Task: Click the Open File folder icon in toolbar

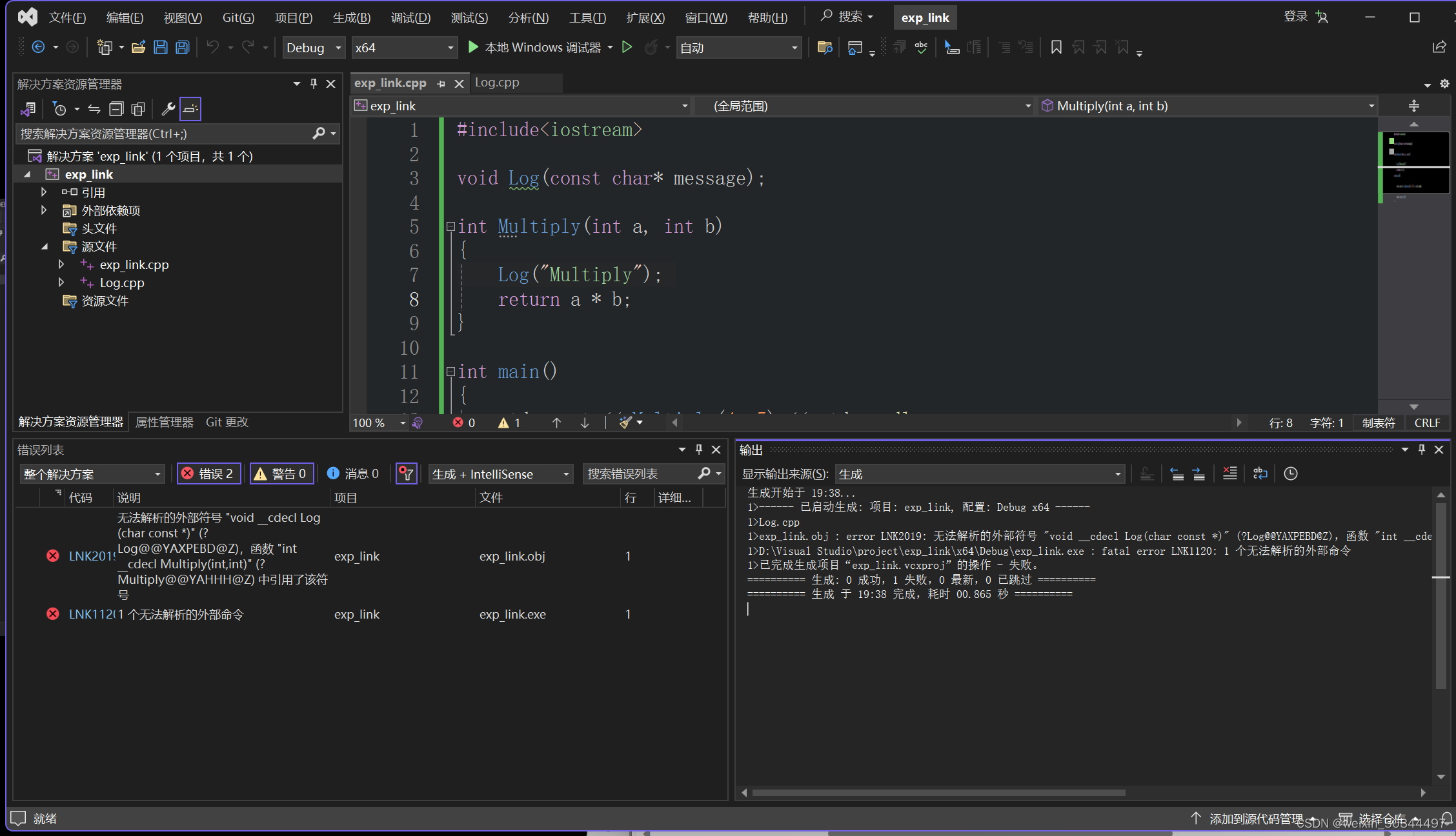Action: pyautogui.click(x=138, y=47)
